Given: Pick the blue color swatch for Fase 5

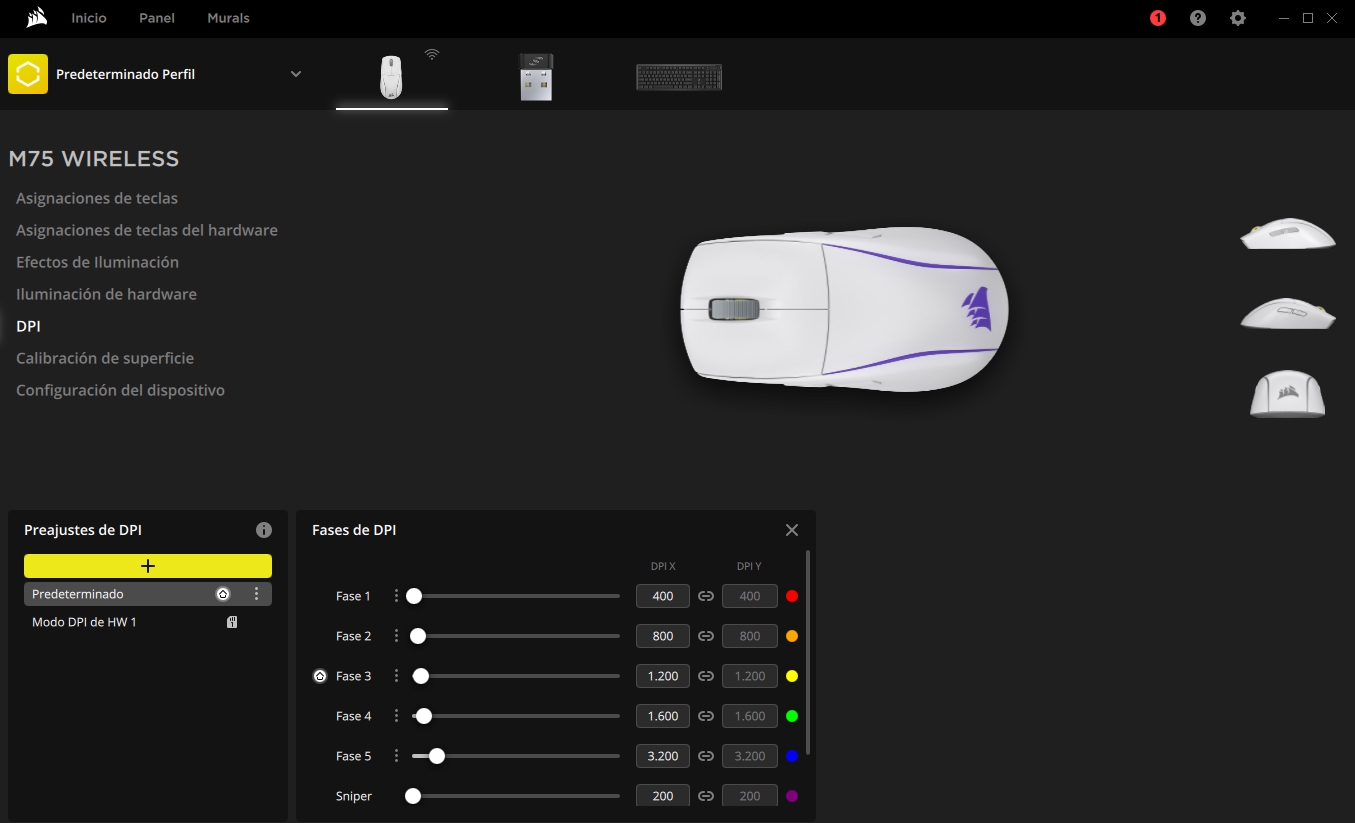Looking at the screenshot, I should (x=792, y=756).
